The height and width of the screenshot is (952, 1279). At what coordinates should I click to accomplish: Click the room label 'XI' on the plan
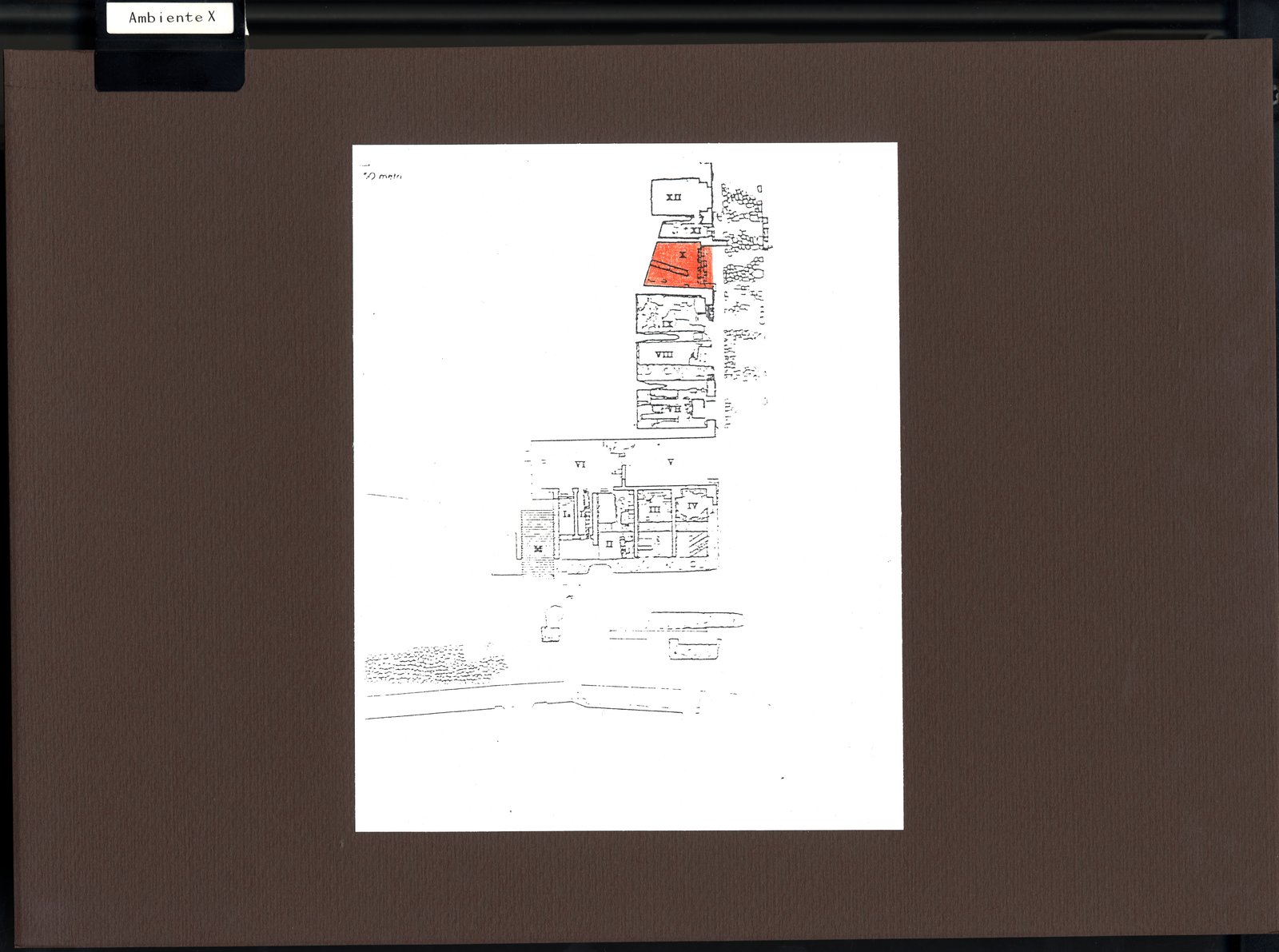(x=696, y=230)
